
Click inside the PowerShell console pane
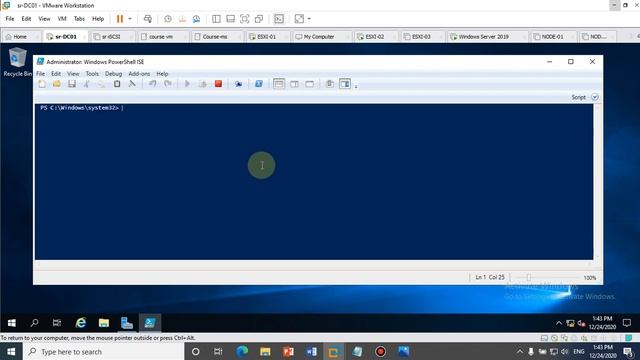[314, 182]
